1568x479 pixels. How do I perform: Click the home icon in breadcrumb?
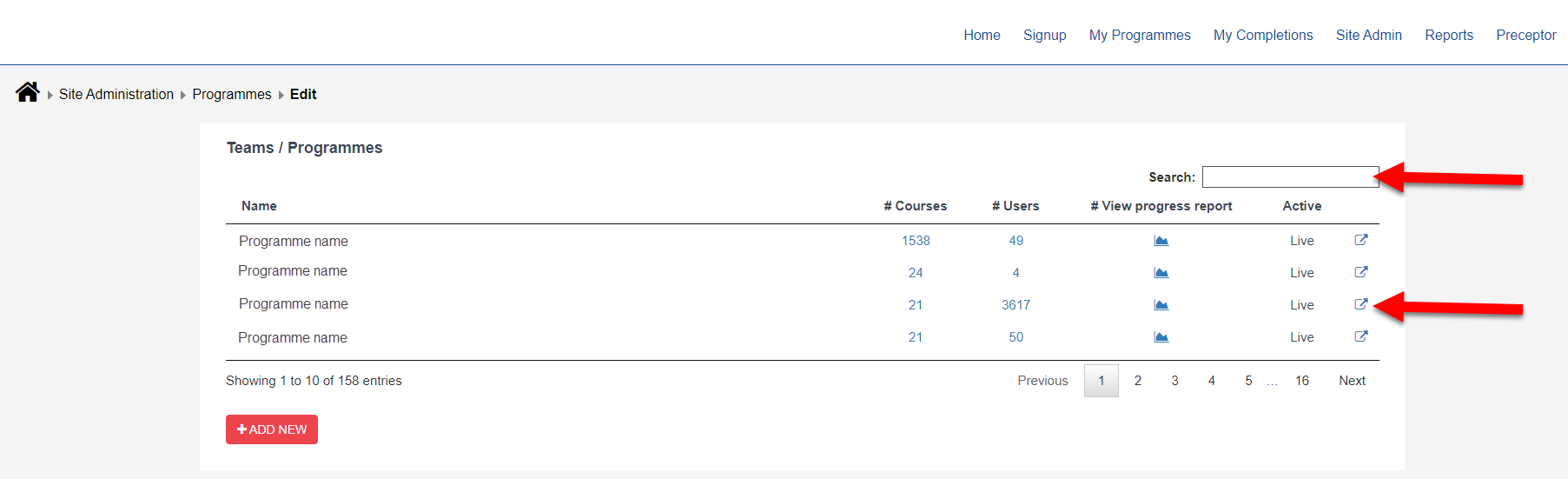(x=28, y=92)
